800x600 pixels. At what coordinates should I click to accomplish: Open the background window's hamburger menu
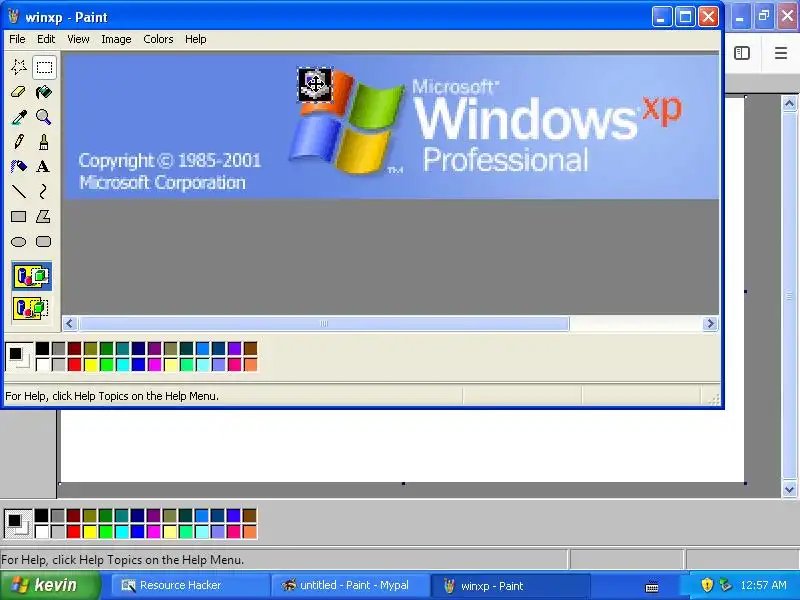781,53
